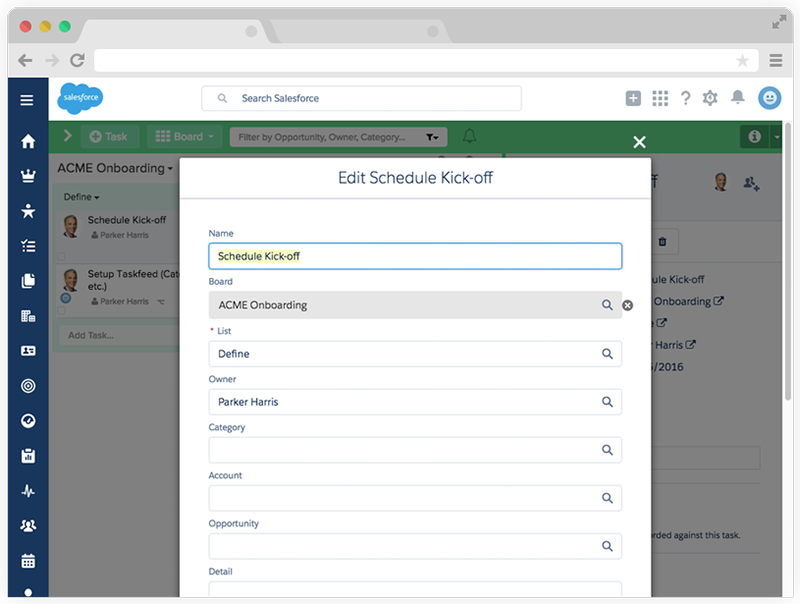Click the info icon in green toolbar

(754, 137)
